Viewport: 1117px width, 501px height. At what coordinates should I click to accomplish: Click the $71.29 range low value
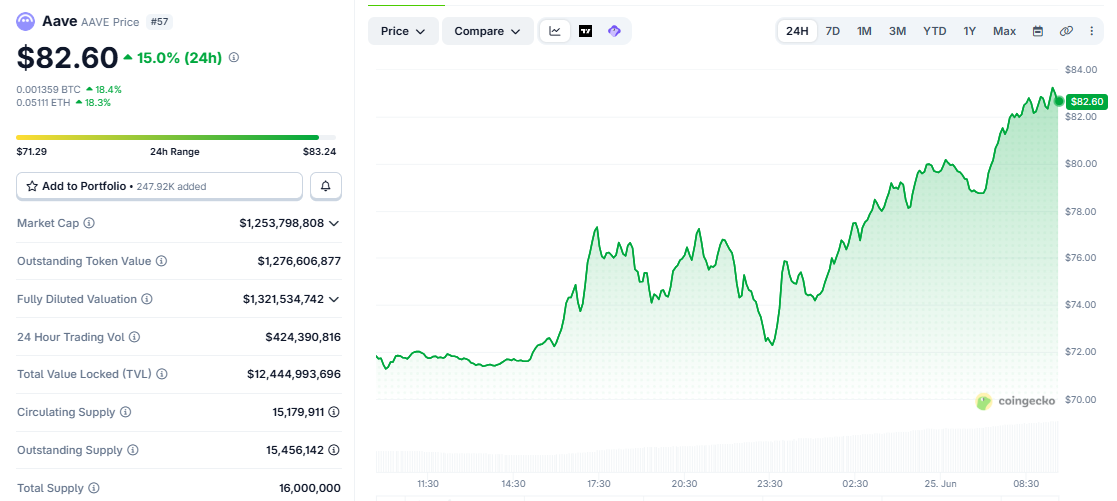(31, 152)
